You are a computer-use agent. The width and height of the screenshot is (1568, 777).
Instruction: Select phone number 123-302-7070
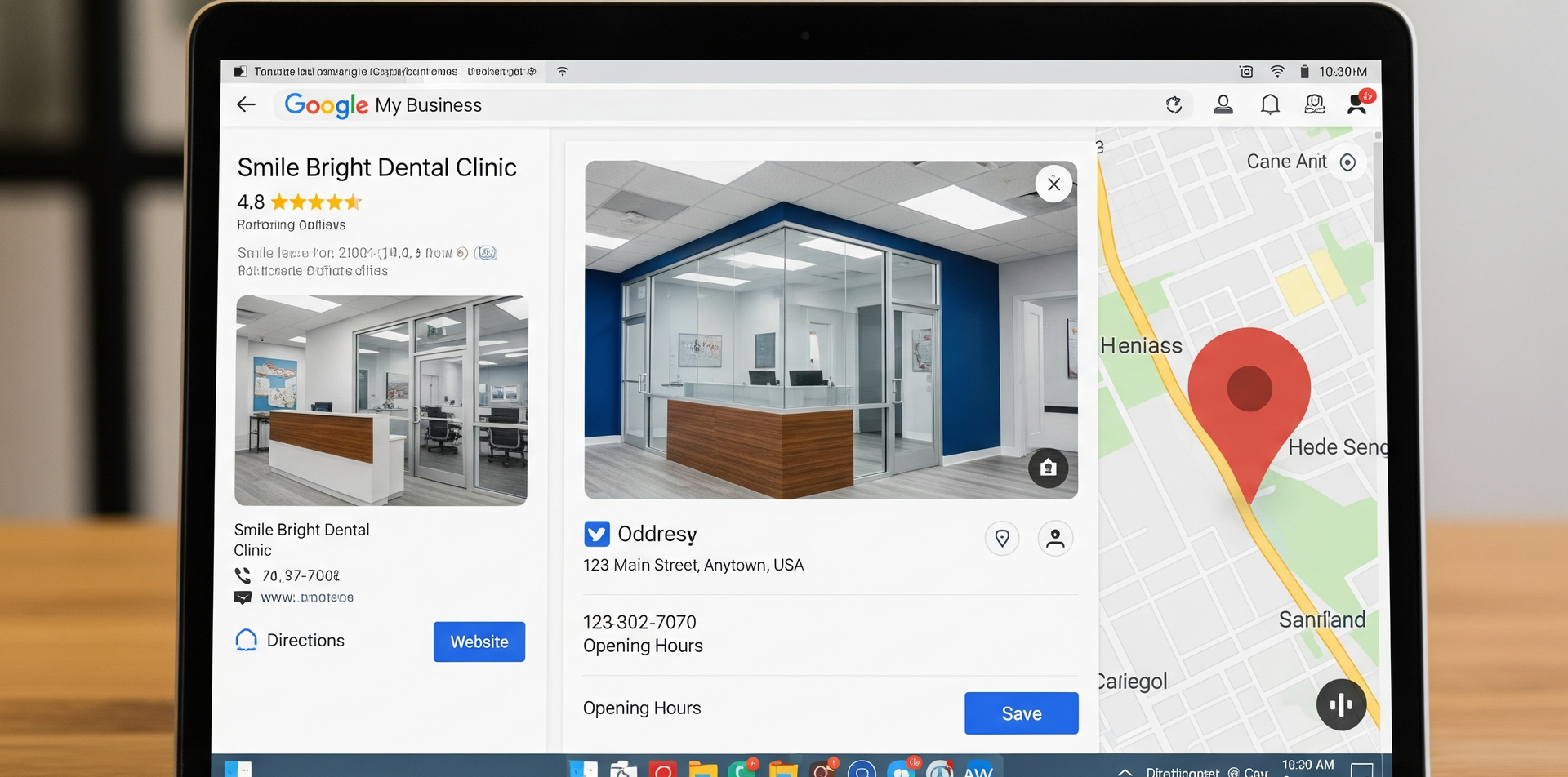point(639,622)
